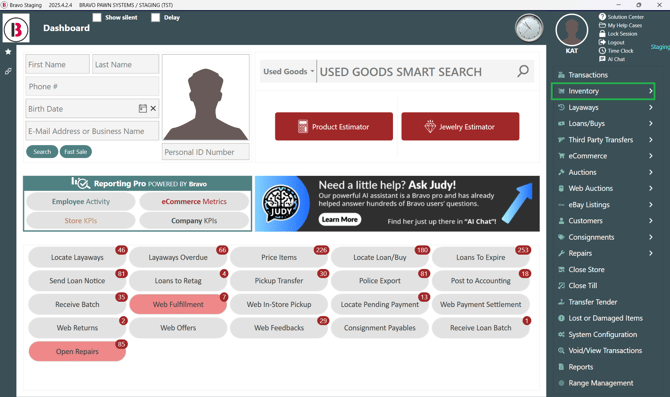Focus the First Name field
The image size is (670, 397).
click(58, 65)
